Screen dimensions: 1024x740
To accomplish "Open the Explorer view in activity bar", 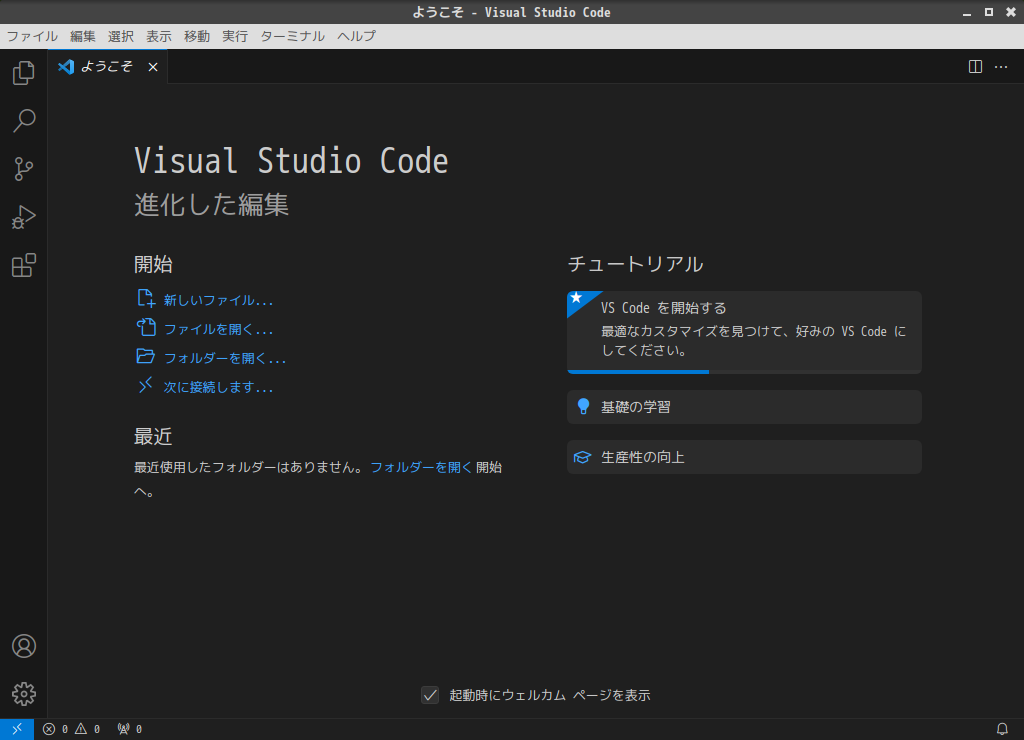I will (x=24, y=72).
